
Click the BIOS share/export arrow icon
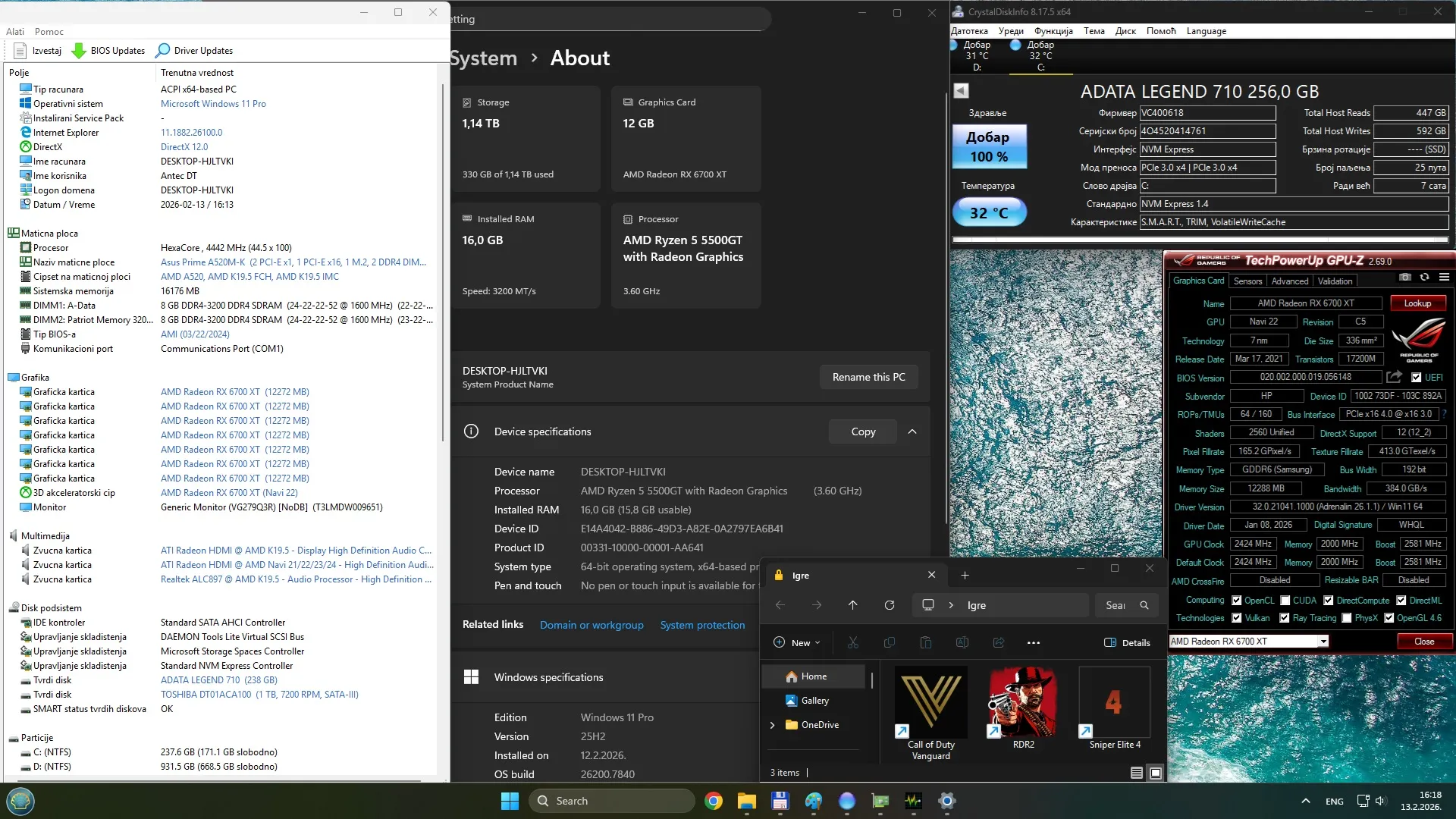click(1394, 377)
